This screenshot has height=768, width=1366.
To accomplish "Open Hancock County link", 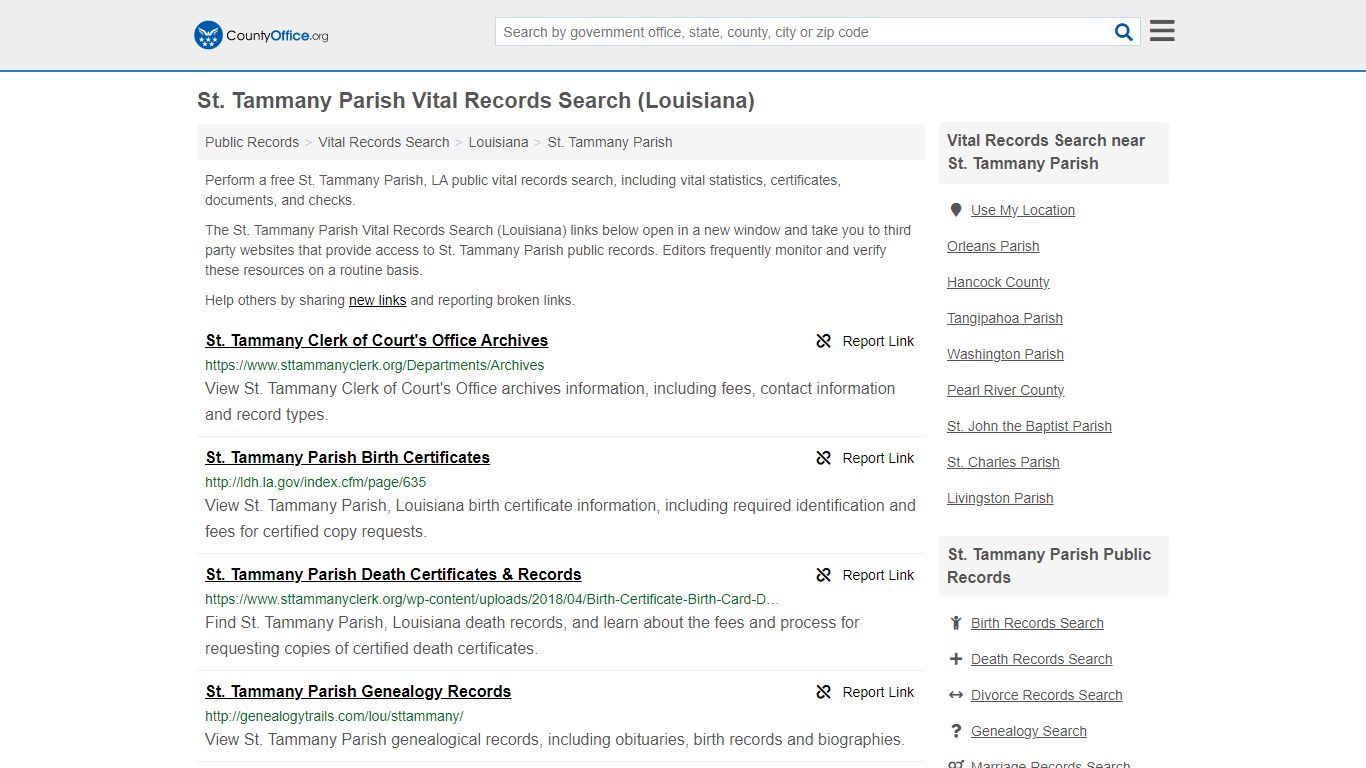I will click(x=998, y=282).
